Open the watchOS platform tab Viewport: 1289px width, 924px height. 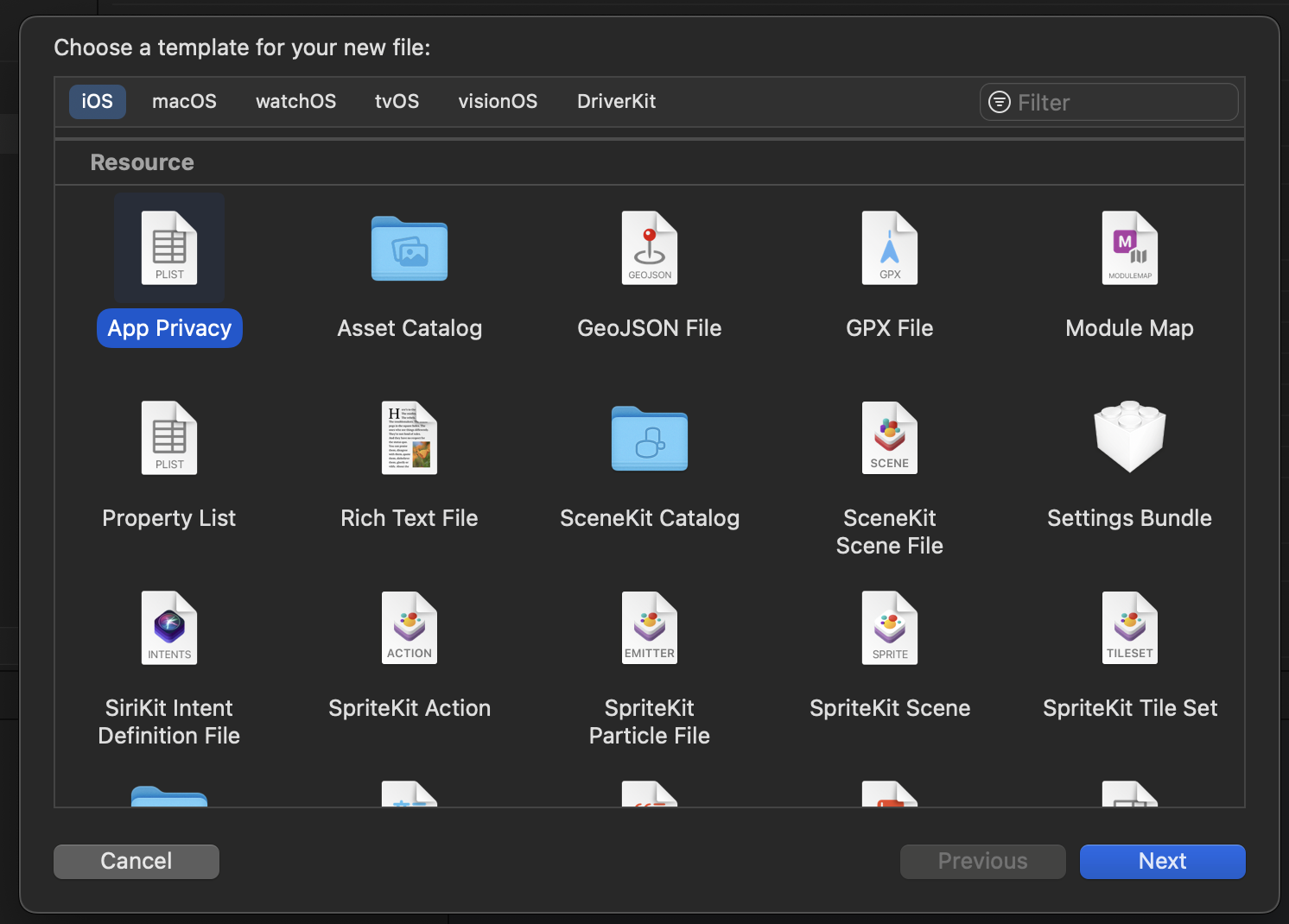pos(296,102)
